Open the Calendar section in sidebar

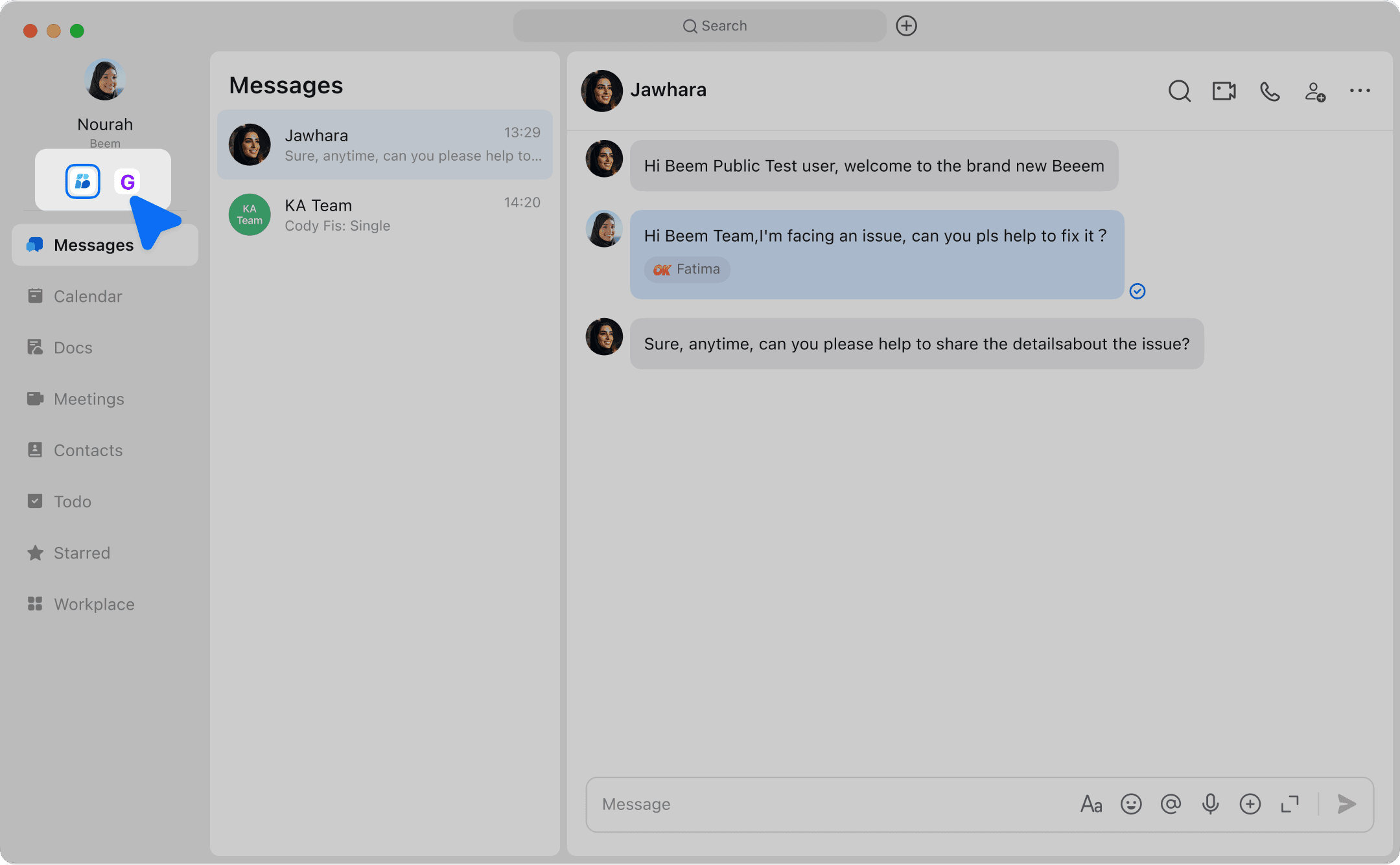(87, 296)
